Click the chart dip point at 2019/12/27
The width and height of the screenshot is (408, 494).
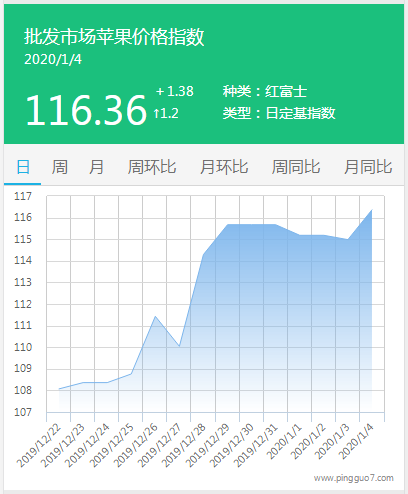[x=179, y=346]
